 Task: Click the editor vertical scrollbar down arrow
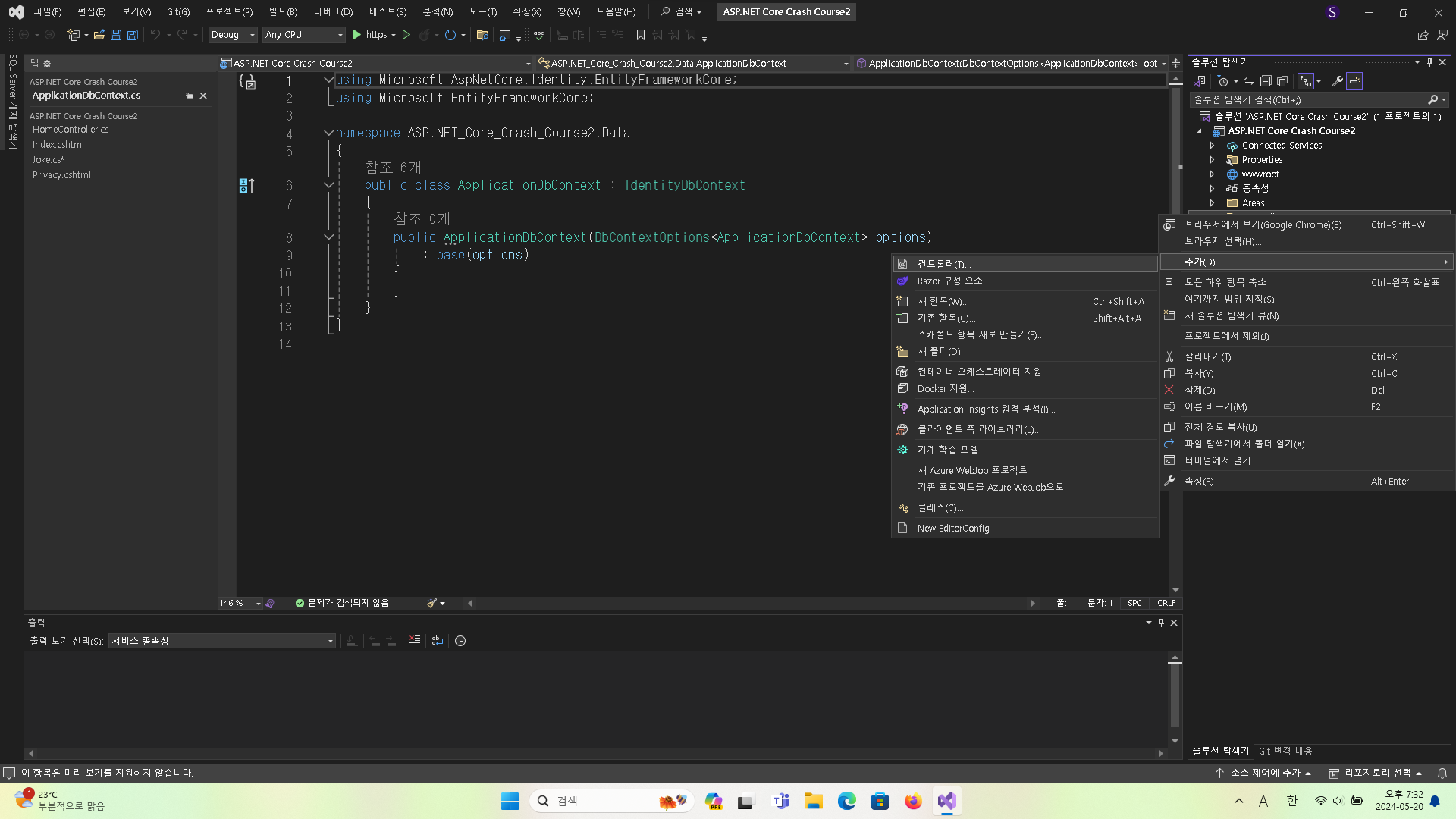pos(1175,590)
